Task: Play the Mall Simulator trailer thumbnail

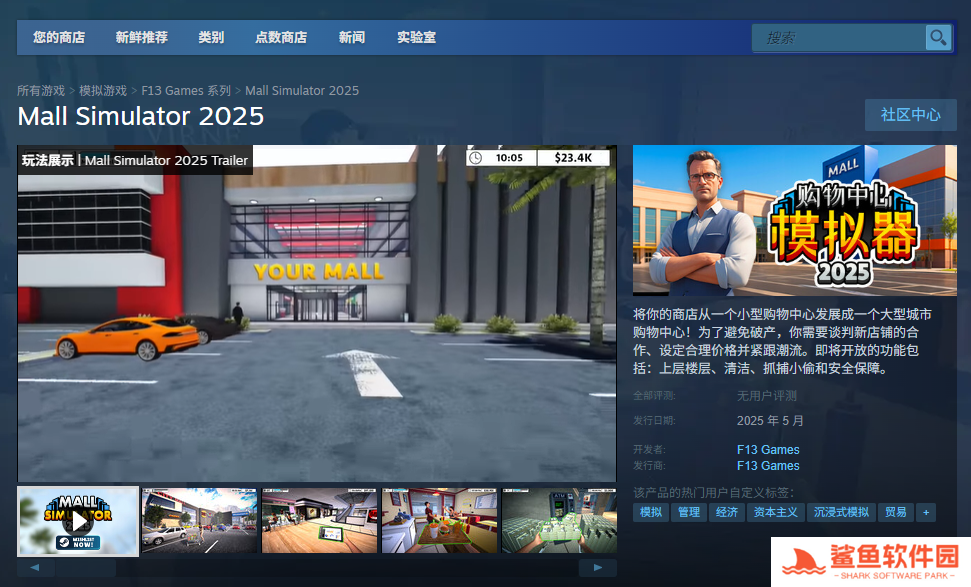Action: (78, 520)
